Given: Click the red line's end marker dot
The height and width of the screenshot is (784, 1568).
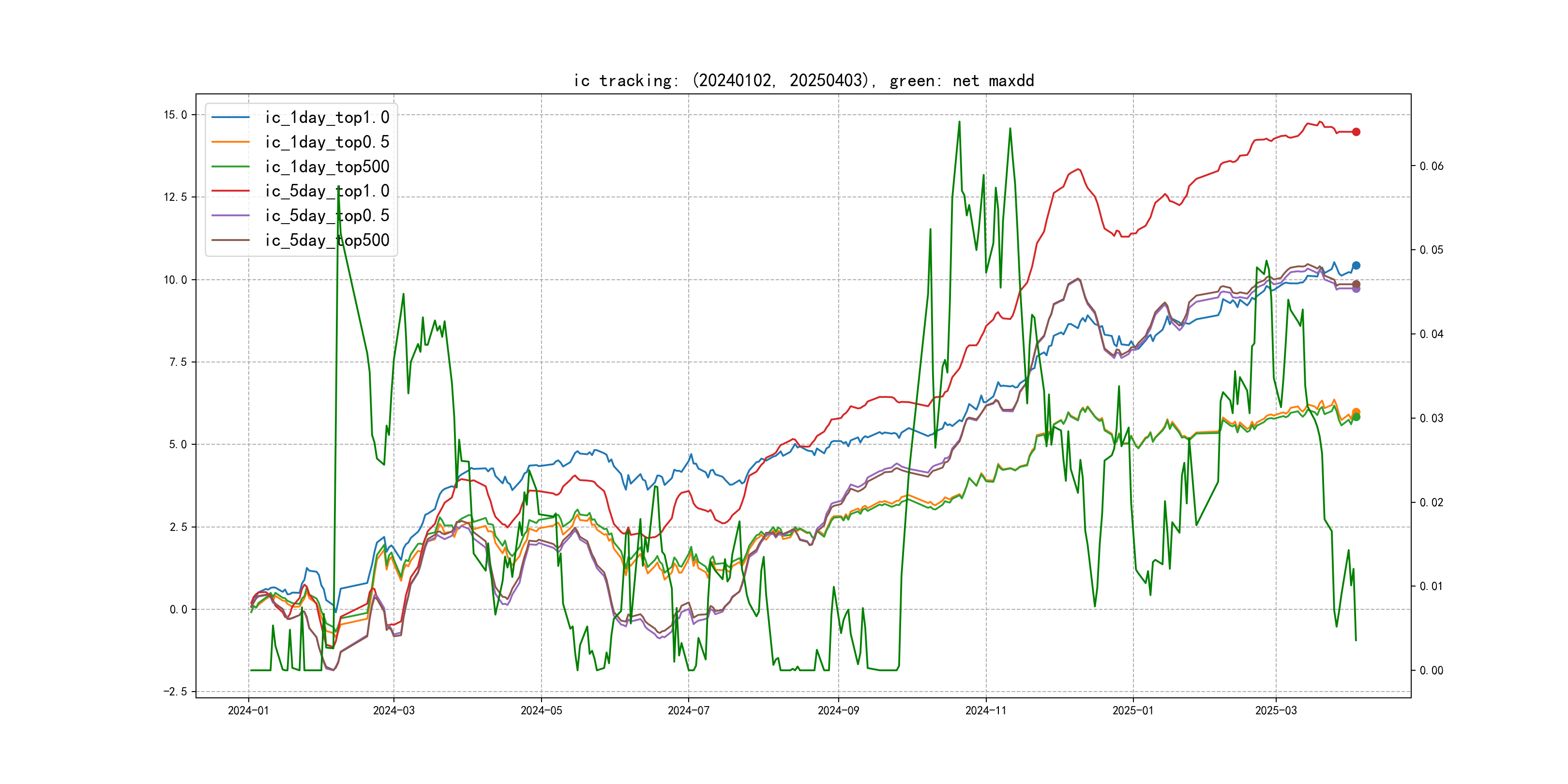Looking at the screenshot, I should pyautogui.click(x=1356, y=132).
